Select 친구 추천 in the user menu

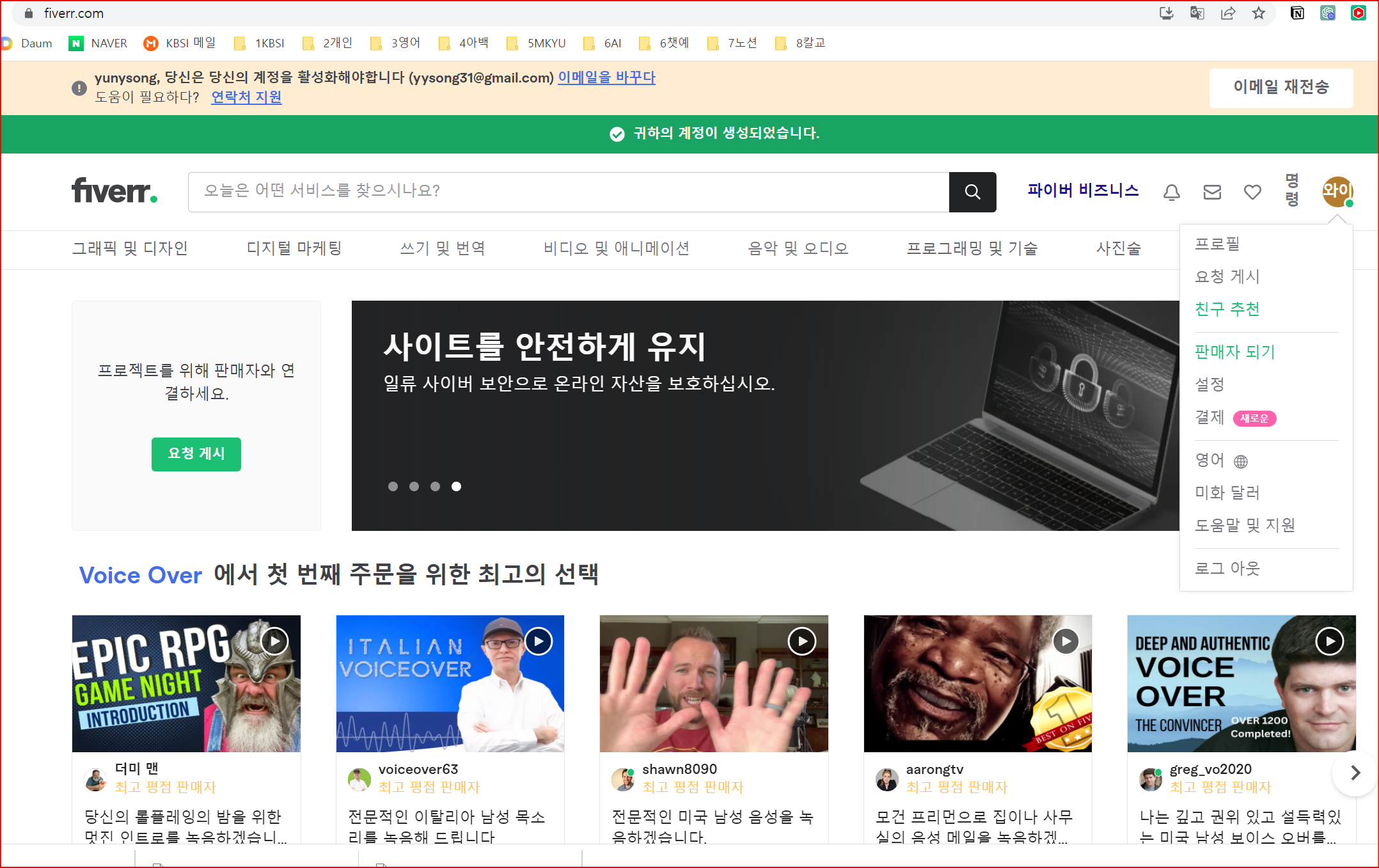1227,309
